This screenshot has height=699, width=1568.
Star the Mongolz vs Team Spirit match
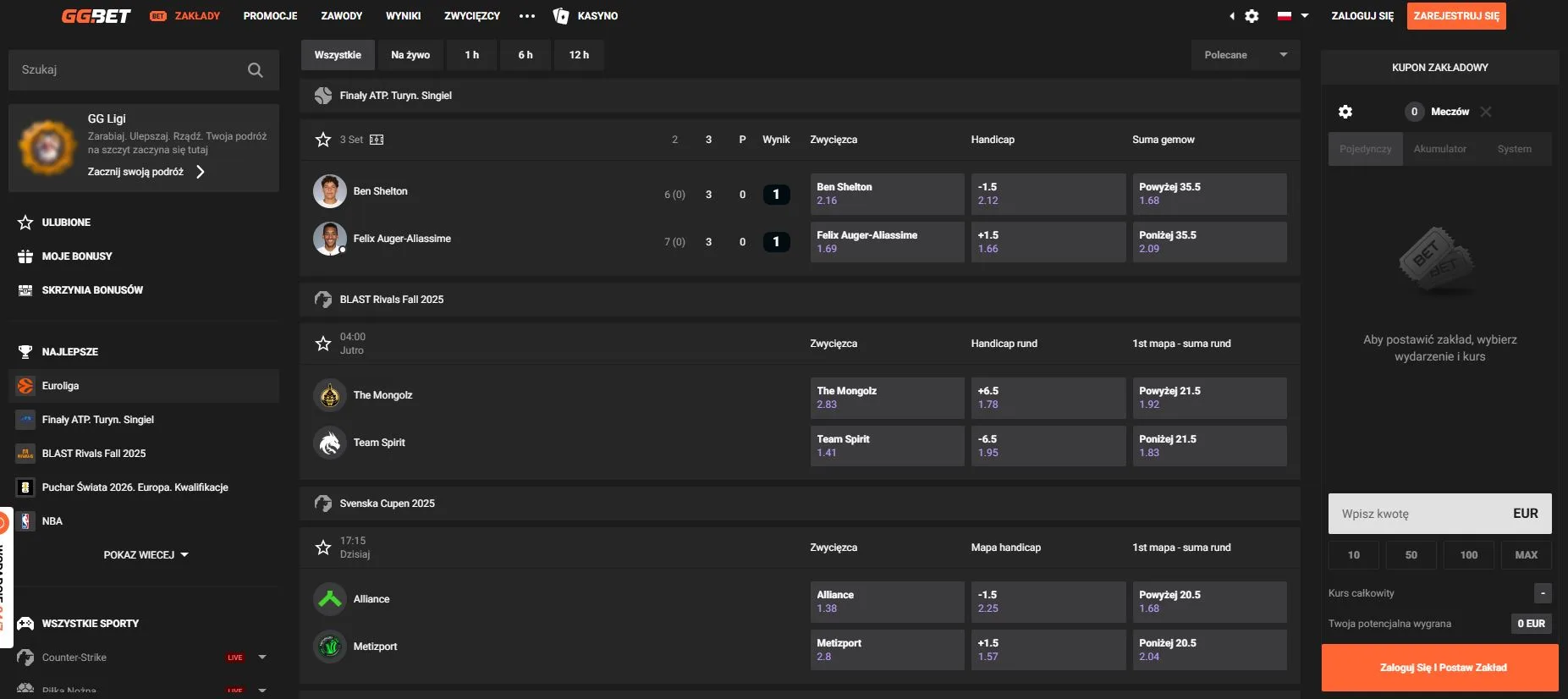pos(322,344)
